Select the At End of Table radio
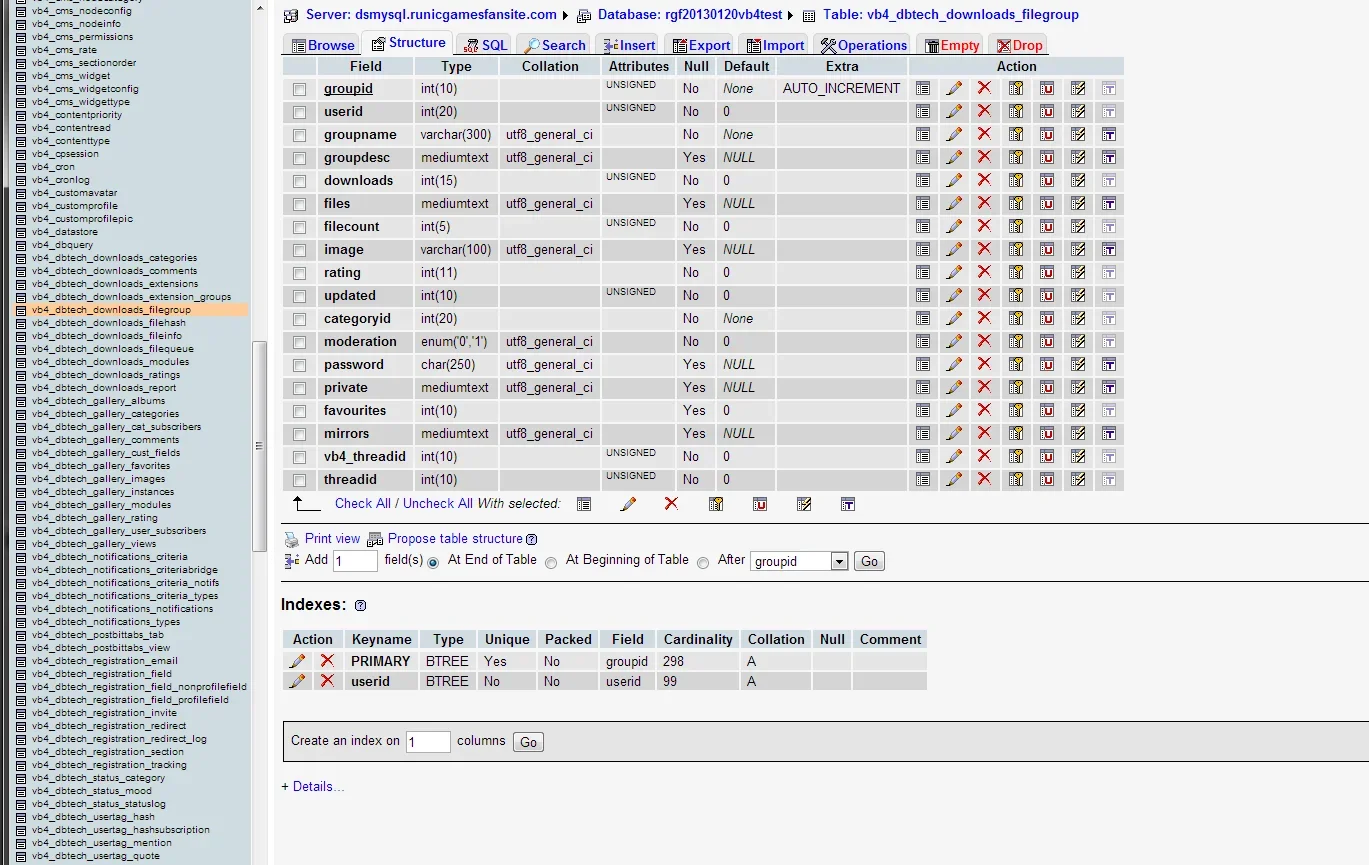 433,563
